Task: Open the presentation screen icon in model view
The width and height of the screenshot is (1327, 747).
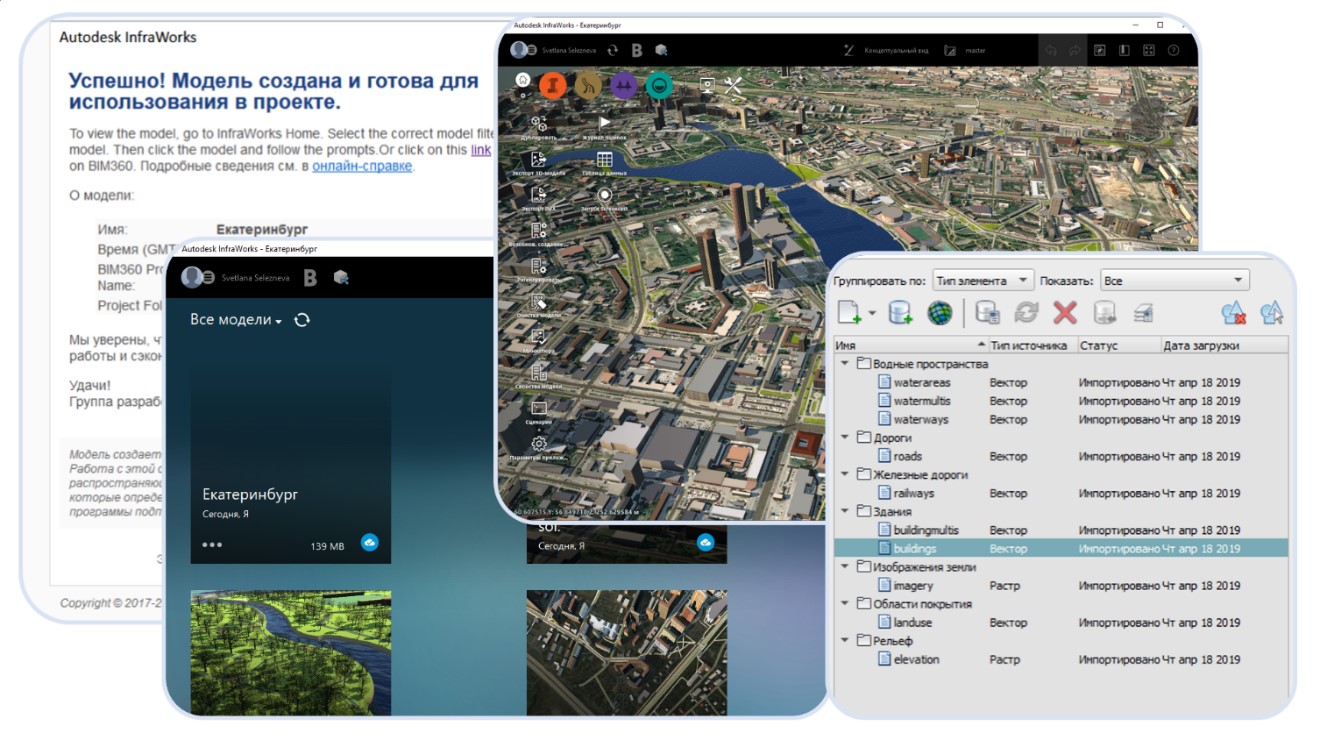Action: (x=707, y=86)
